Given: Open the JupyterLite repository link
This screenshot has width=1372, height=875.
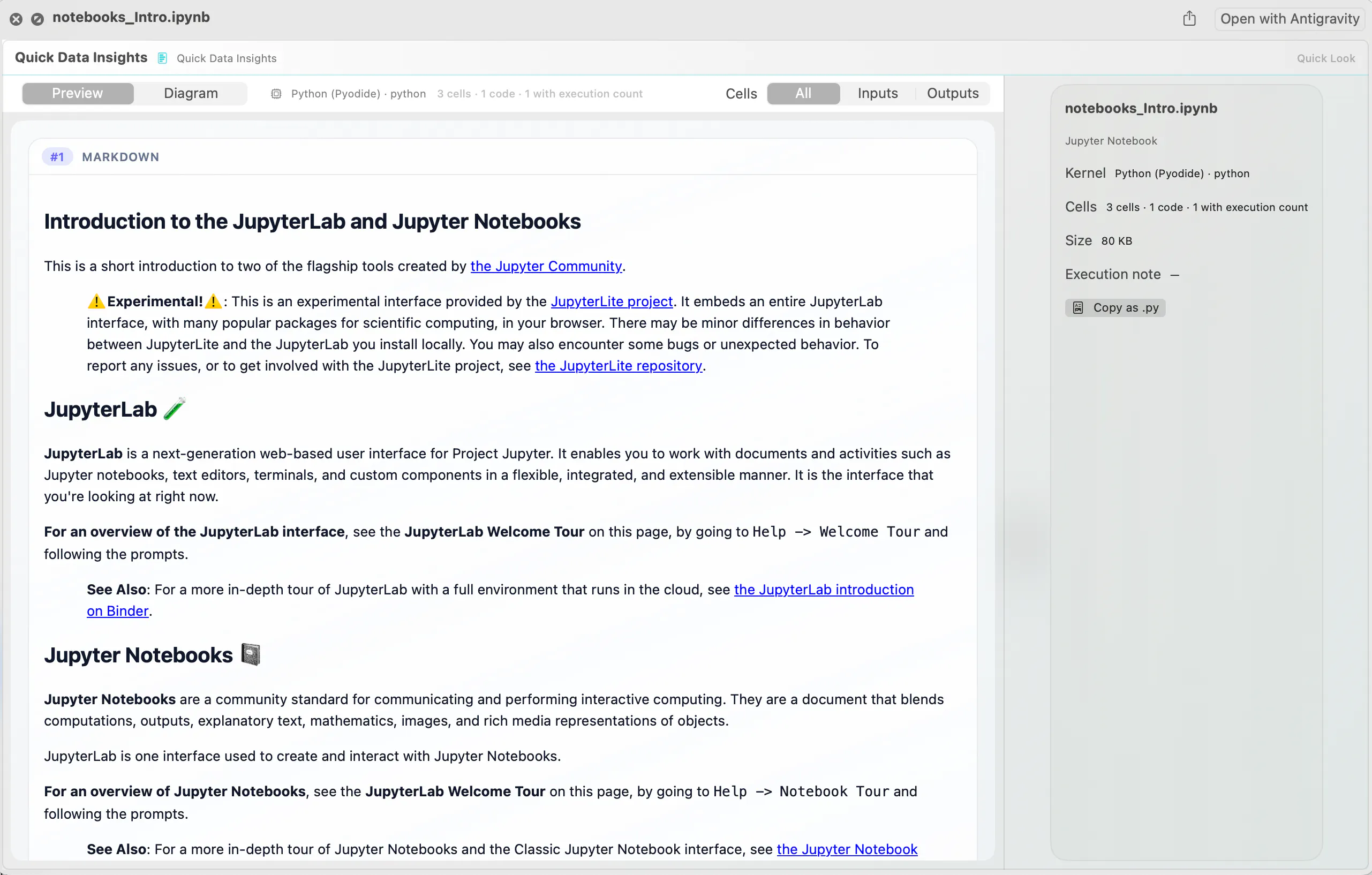Looking at the screenshot, I should 618,366.
